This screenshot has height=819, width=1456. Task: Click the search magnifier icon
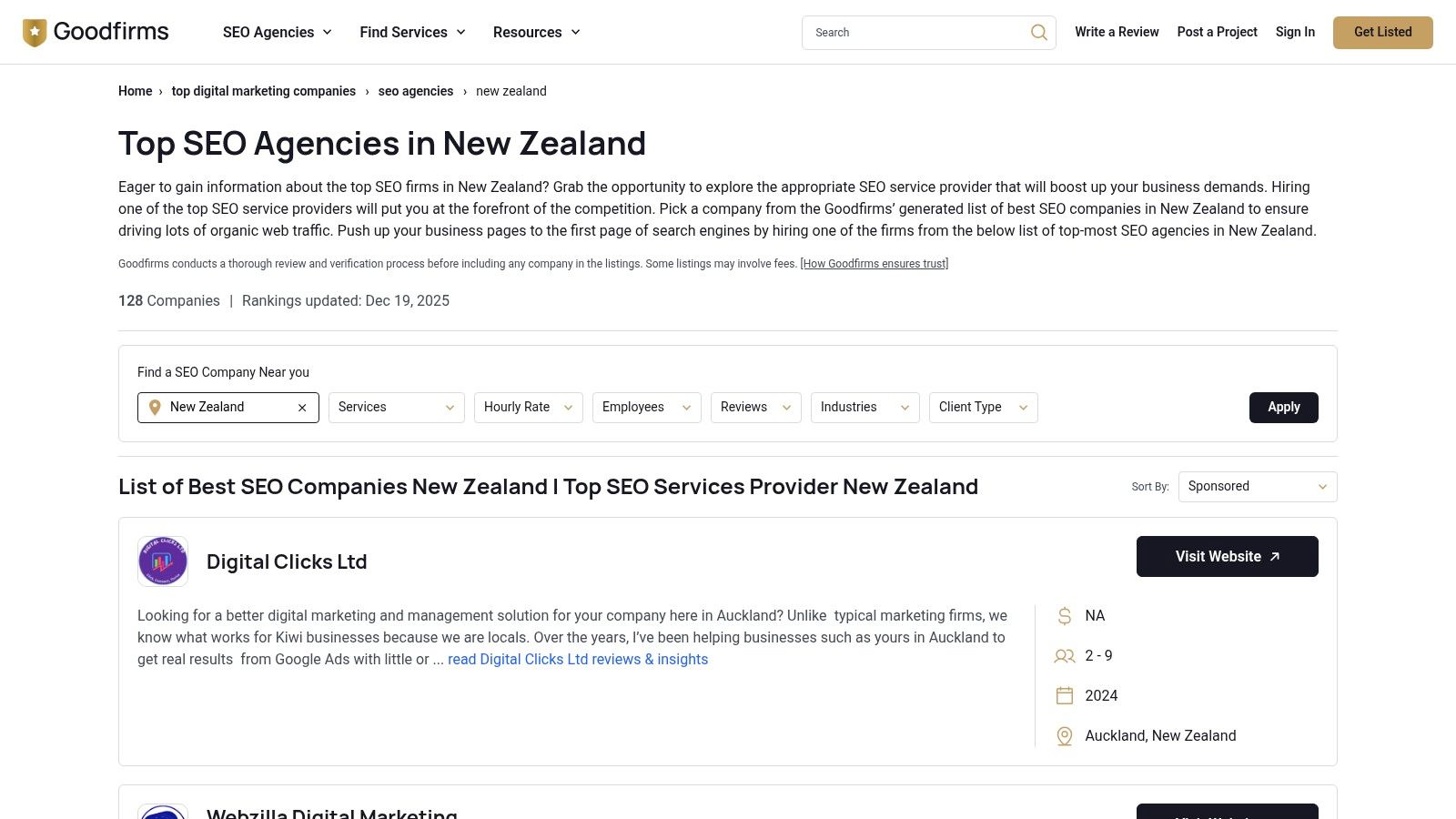click(1038, 32)
